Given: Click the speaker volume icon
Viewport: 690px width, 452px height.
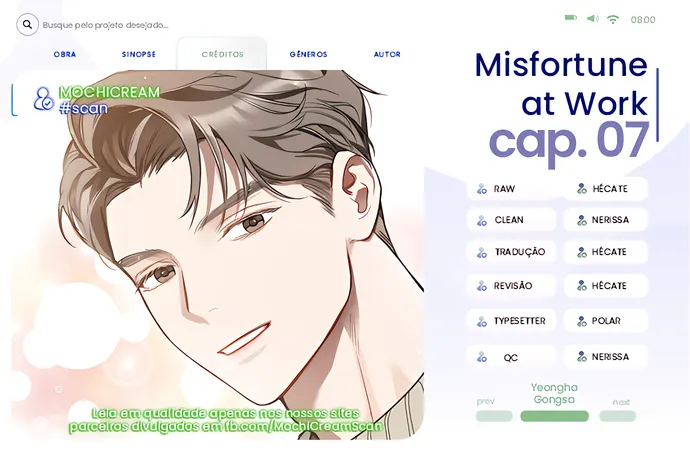Looking at the screenshot, I should tap(592, 18).
